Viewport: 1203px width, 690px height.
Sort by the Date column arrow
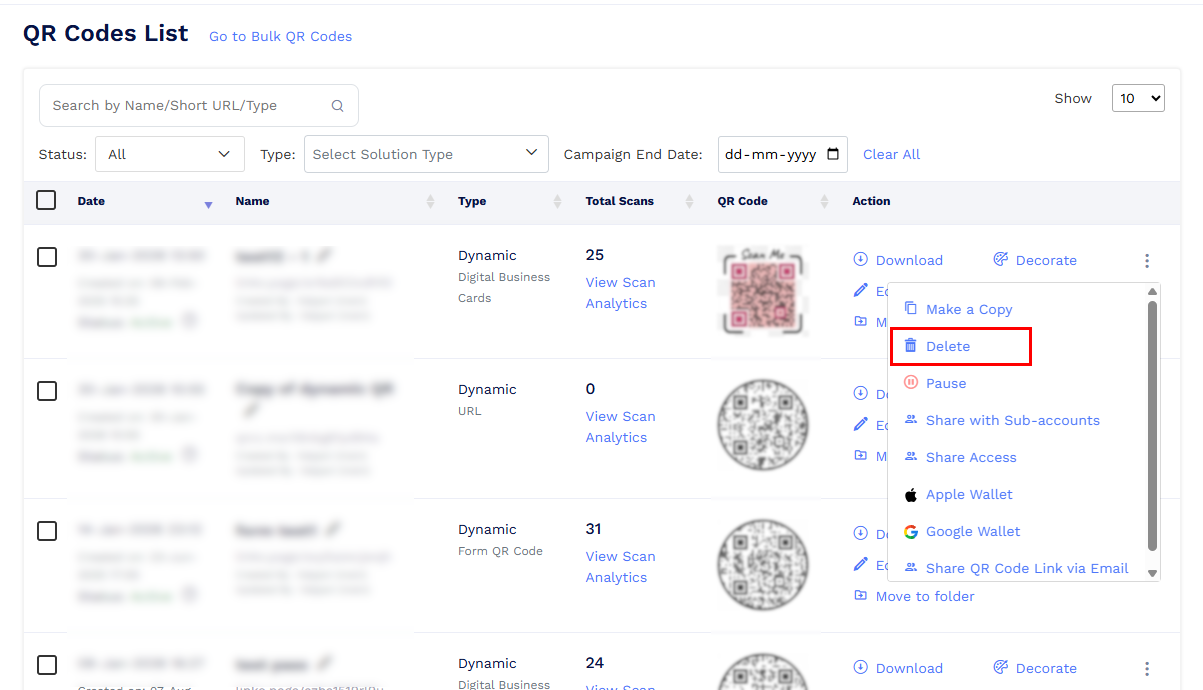(x=208, y=203)
